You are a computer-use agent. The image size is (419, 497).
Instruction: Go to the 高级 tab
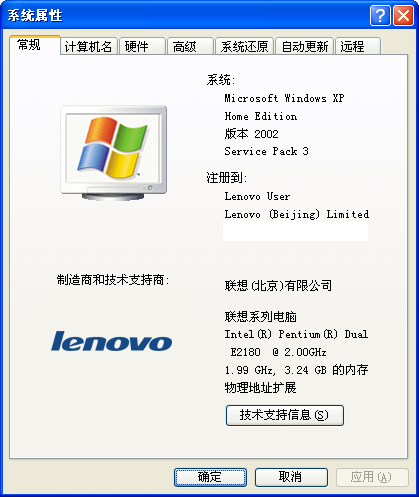(x=190, y=46)
